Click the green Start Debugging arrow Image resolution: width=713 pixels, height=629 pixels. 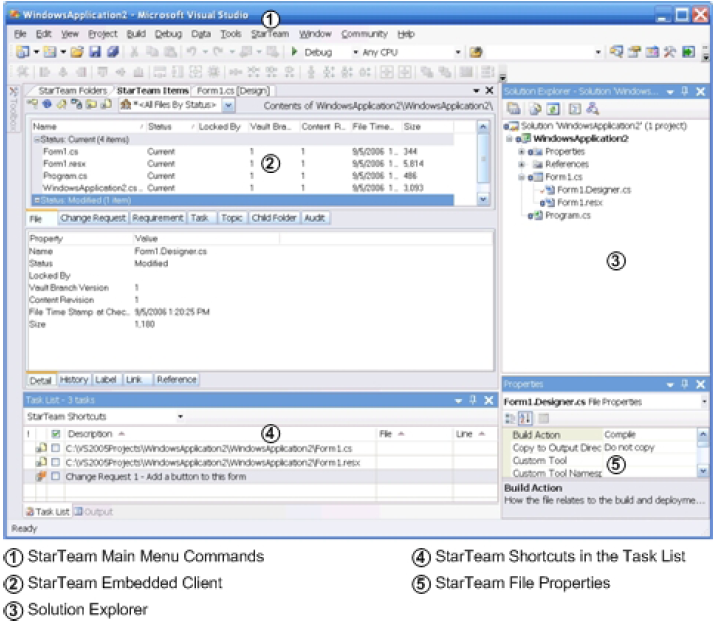pos(294,52)
